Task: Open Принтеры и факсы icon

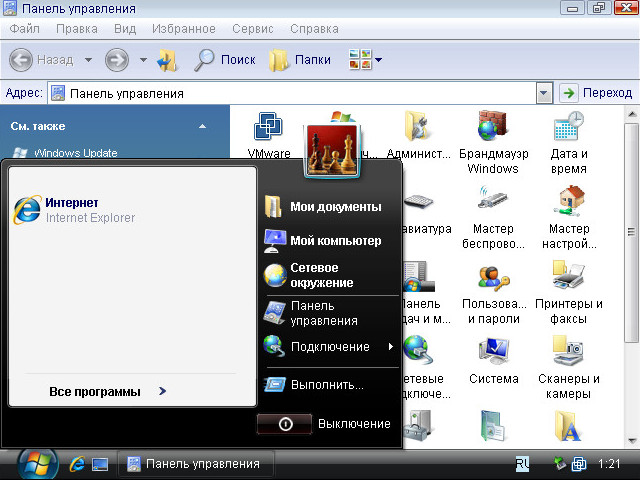Action: pyautogui.click(x=568, y=275)
